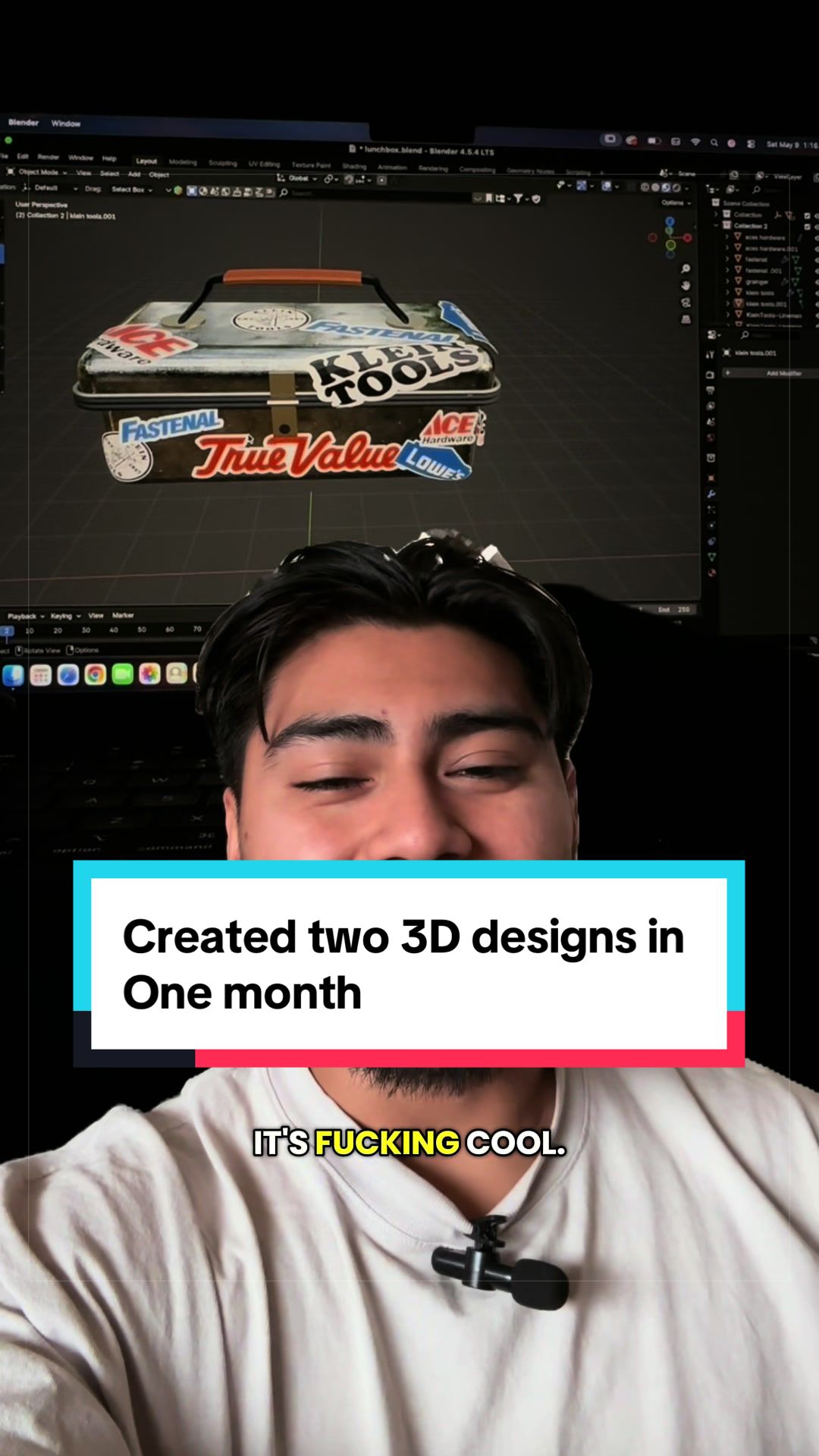Open the Keying dropdown in the timeline

65,616
